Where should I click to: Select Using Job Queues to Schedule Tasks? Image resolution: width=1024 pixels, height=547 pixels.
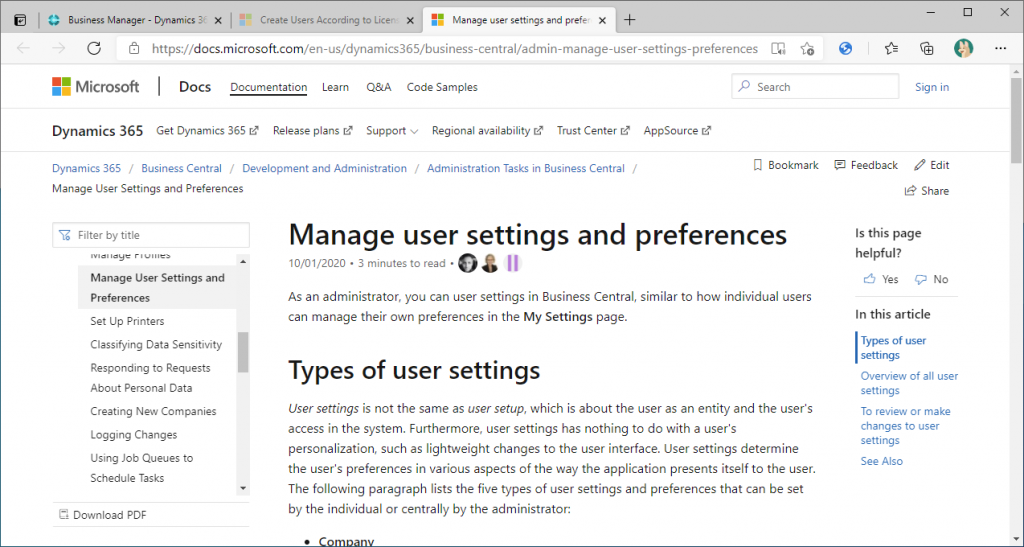coord(142,468)
